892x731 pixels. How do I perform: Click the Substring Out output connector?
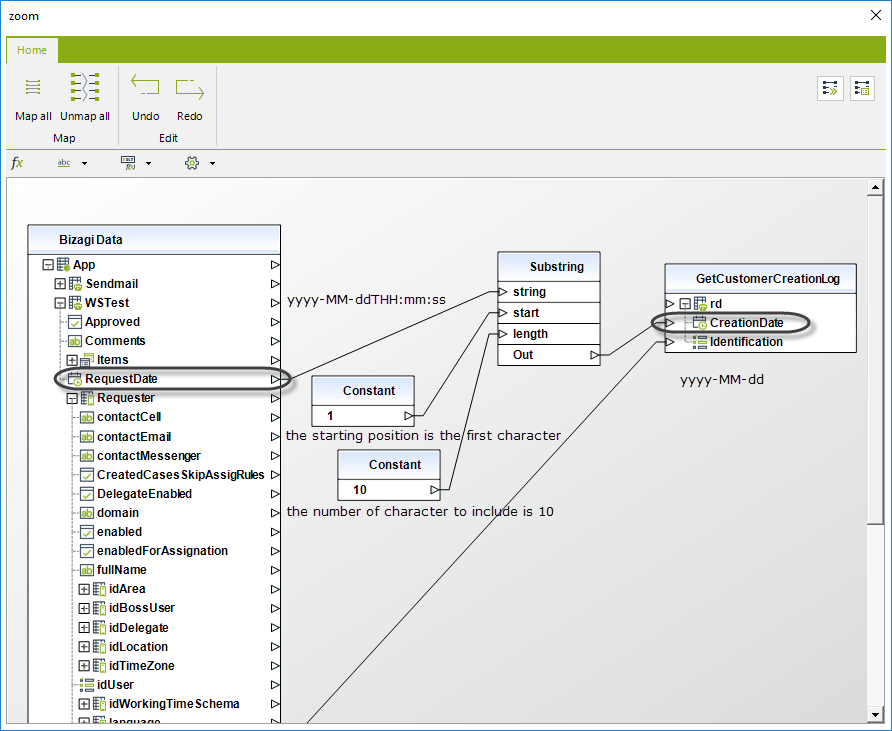pos(594,355)
